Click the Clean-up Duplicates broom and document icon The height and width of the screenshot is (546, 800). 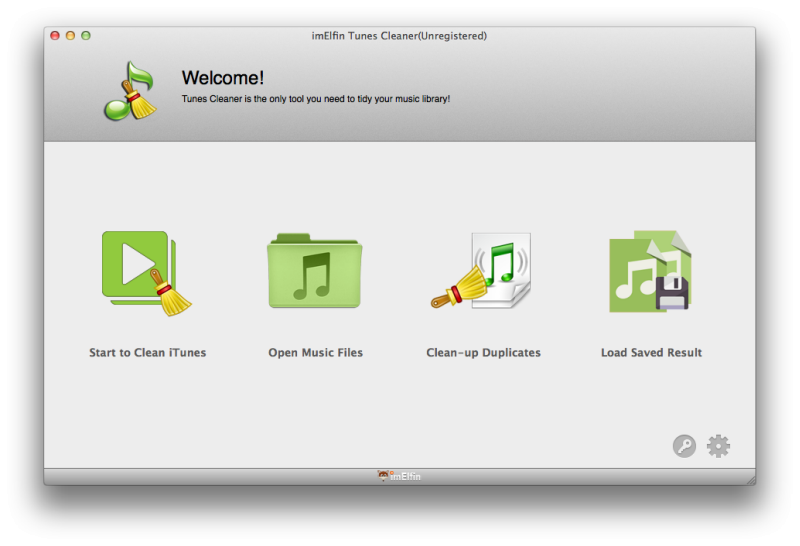tap(483, 272)
